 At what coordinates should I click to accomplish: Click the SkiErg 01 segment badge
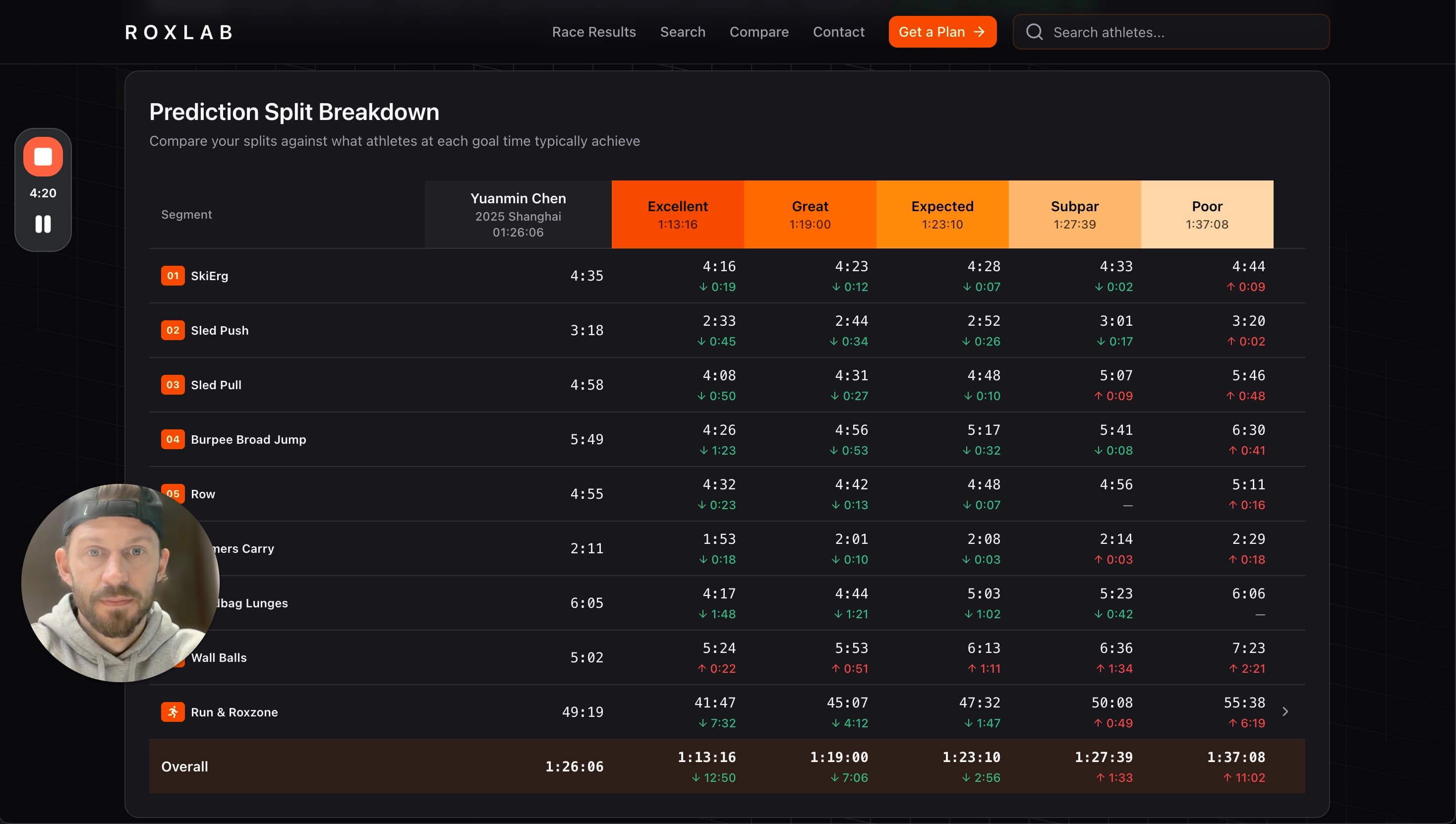click(x=173, y=276)
